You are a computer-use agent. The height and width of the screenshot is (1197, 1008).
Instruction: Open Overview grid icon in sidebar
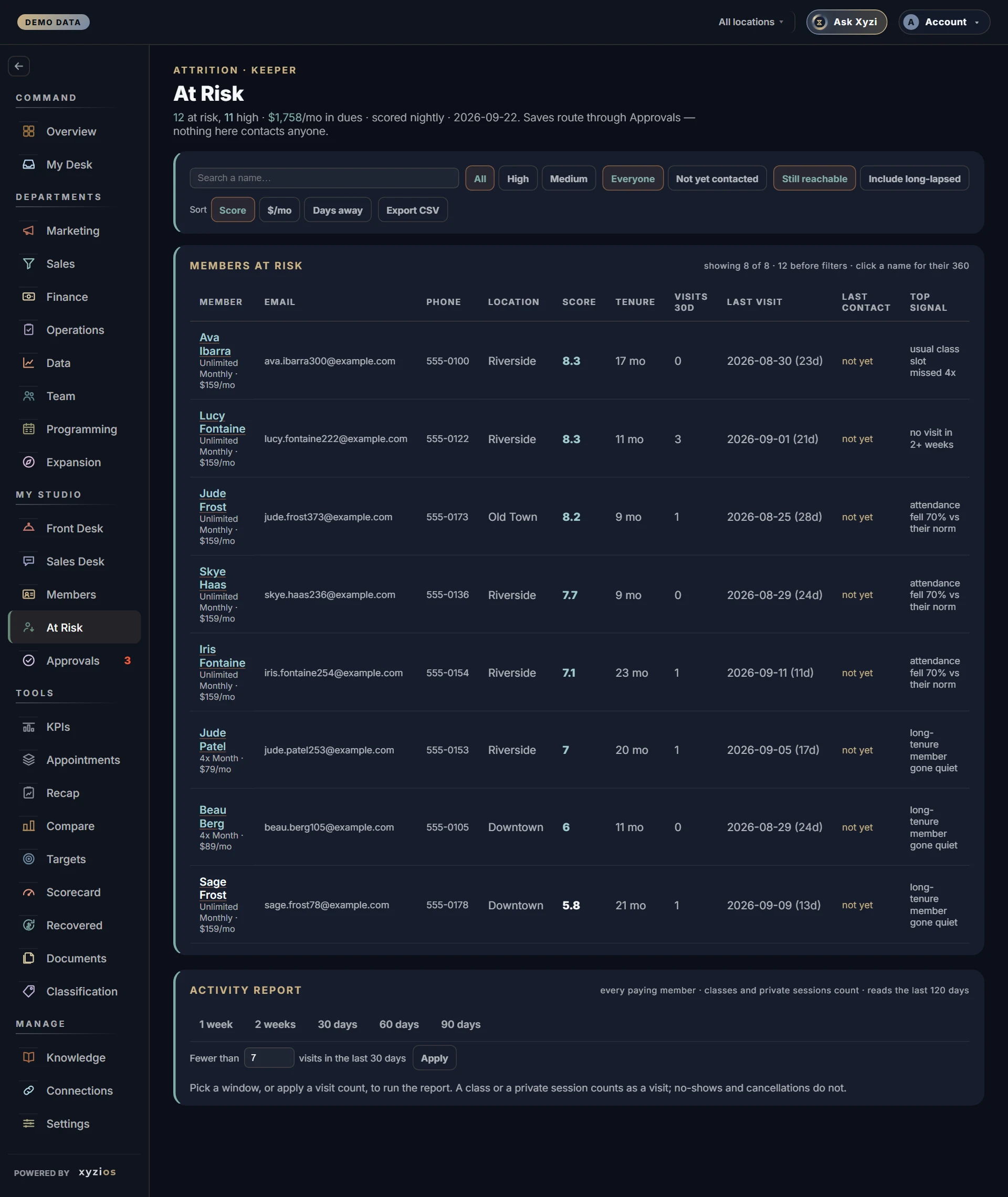tap(28, 131)
